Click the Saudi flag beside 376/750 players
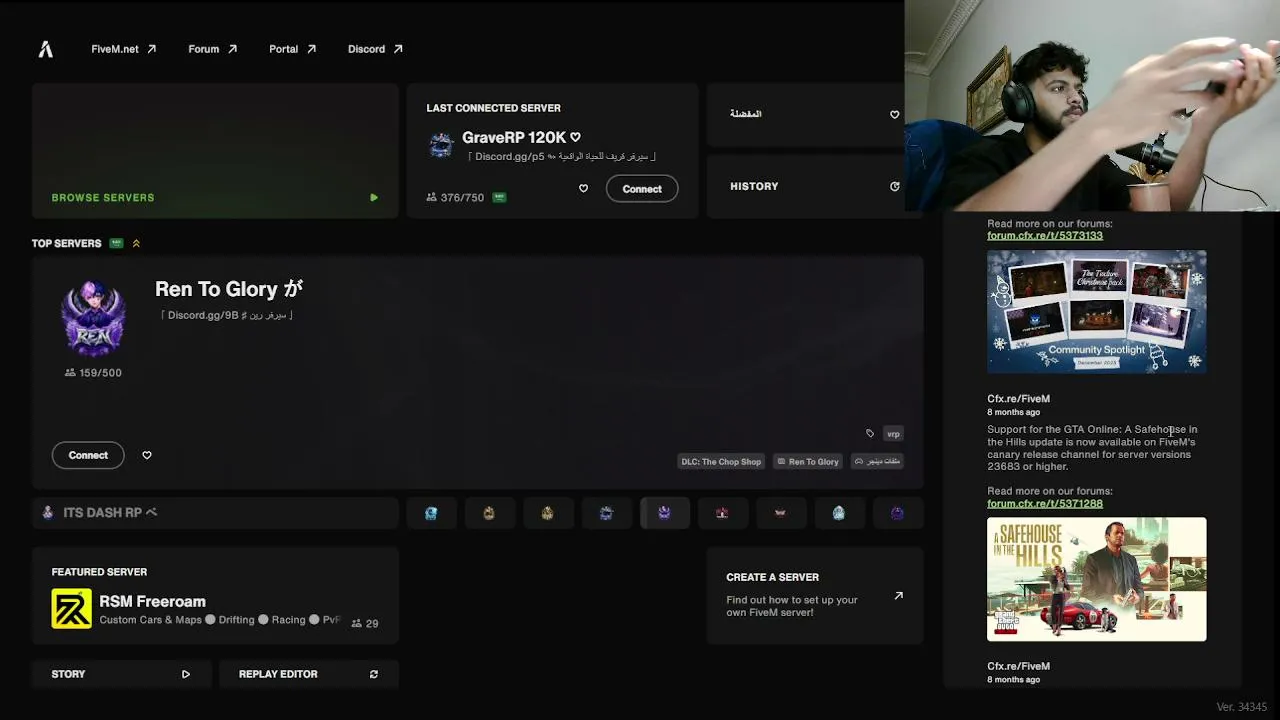The width and height of the screenshot is (1280, 720). pos(499,198)
